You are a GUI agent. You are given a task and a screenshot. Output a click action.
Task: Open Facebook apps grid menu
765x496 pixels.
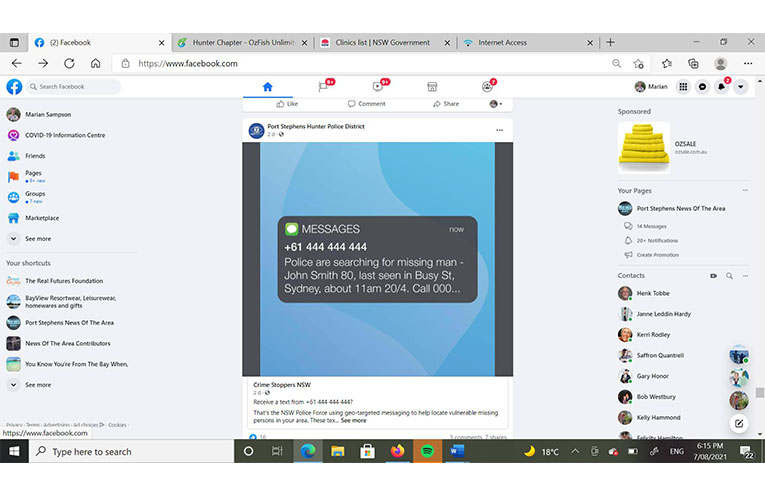point(684,87)
